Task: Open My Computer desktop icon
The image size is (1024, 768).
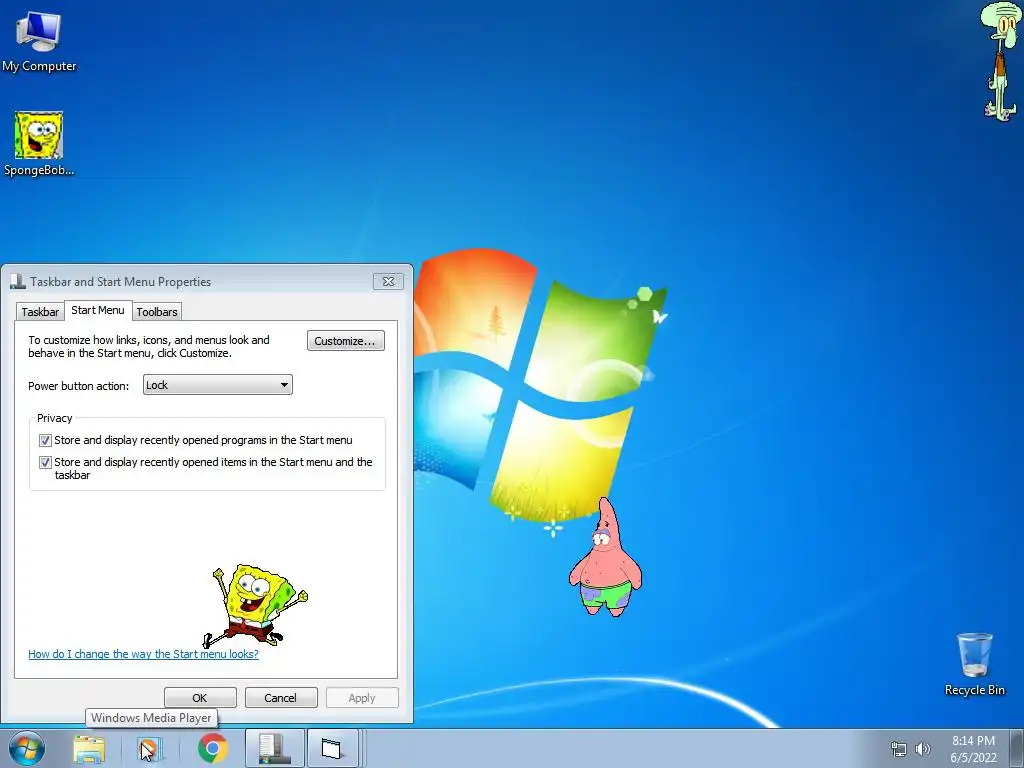Action: (x=39, y=41)
